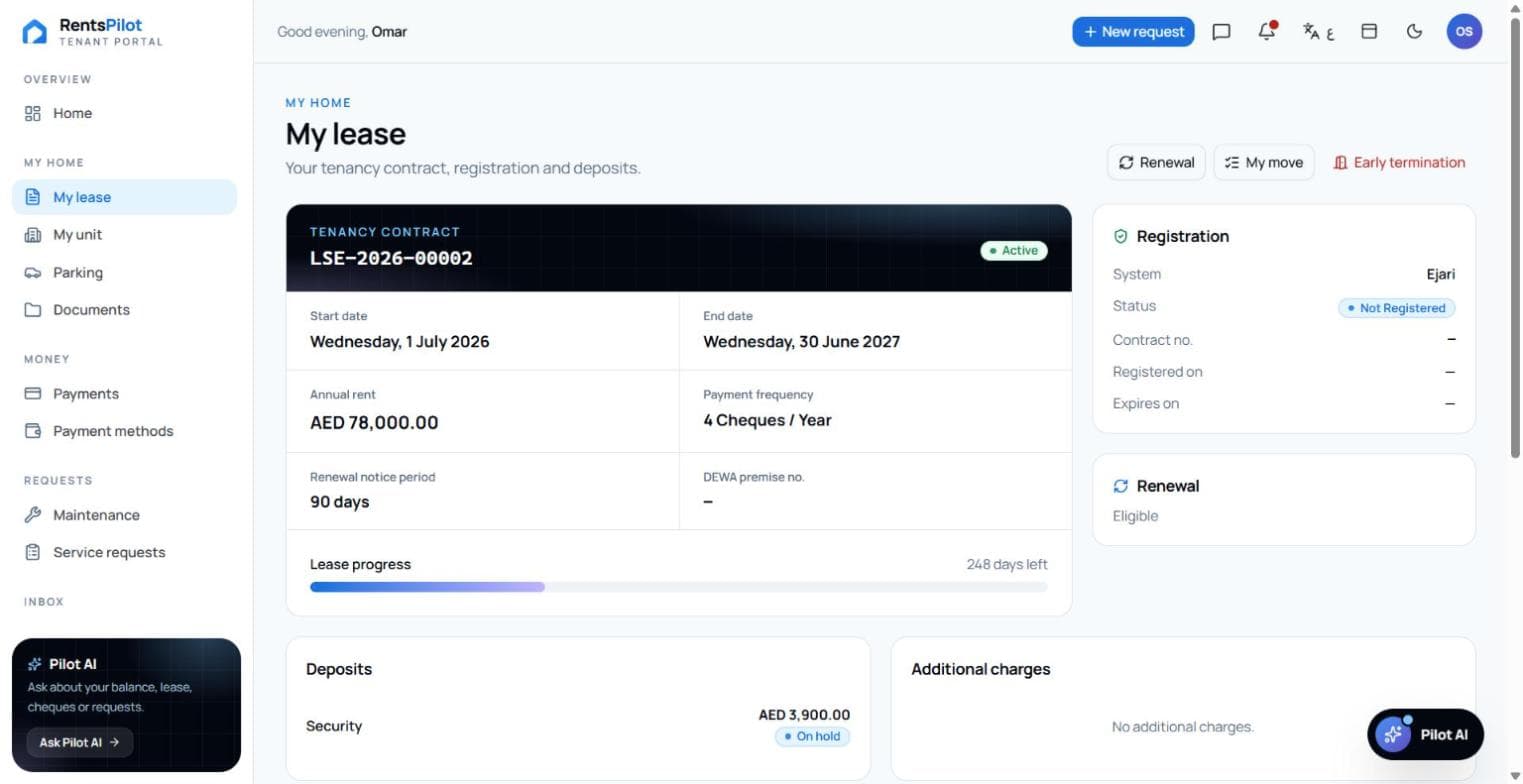
Task: Switch language with the translate icon
Action: tap(1318, 31)
